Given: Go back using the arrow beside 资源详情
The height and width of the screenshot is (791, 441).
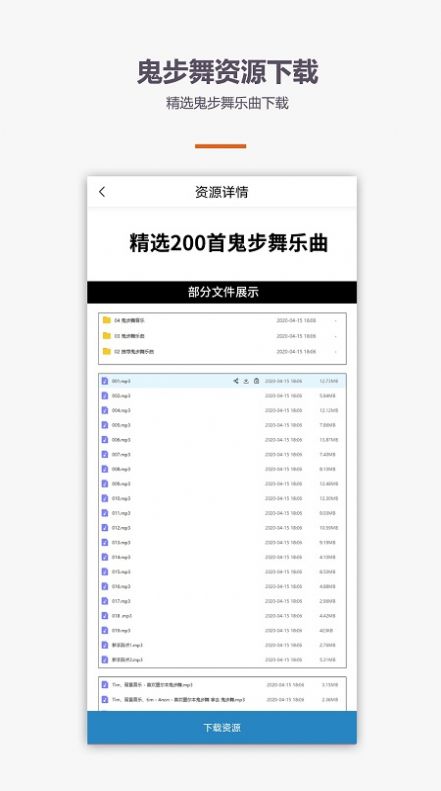Looking at the screenshot, I should pos(102,192).
